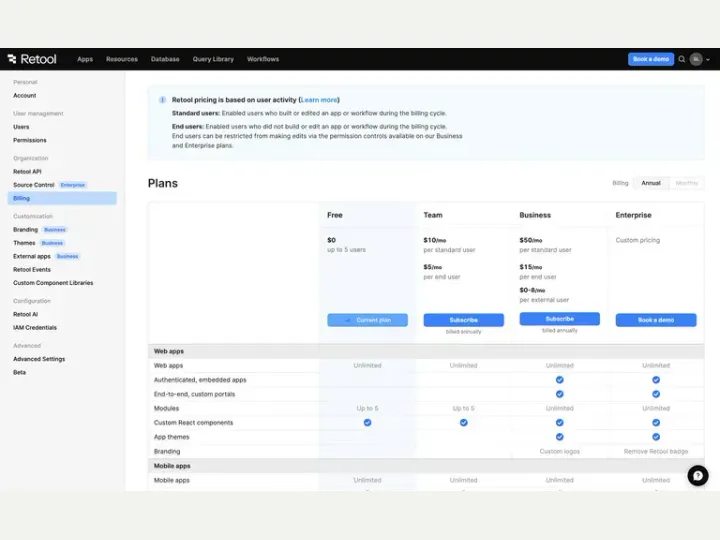Click the Enterprise plan column header
Viewport: 720px width, 540px height.
coord(633,215)
